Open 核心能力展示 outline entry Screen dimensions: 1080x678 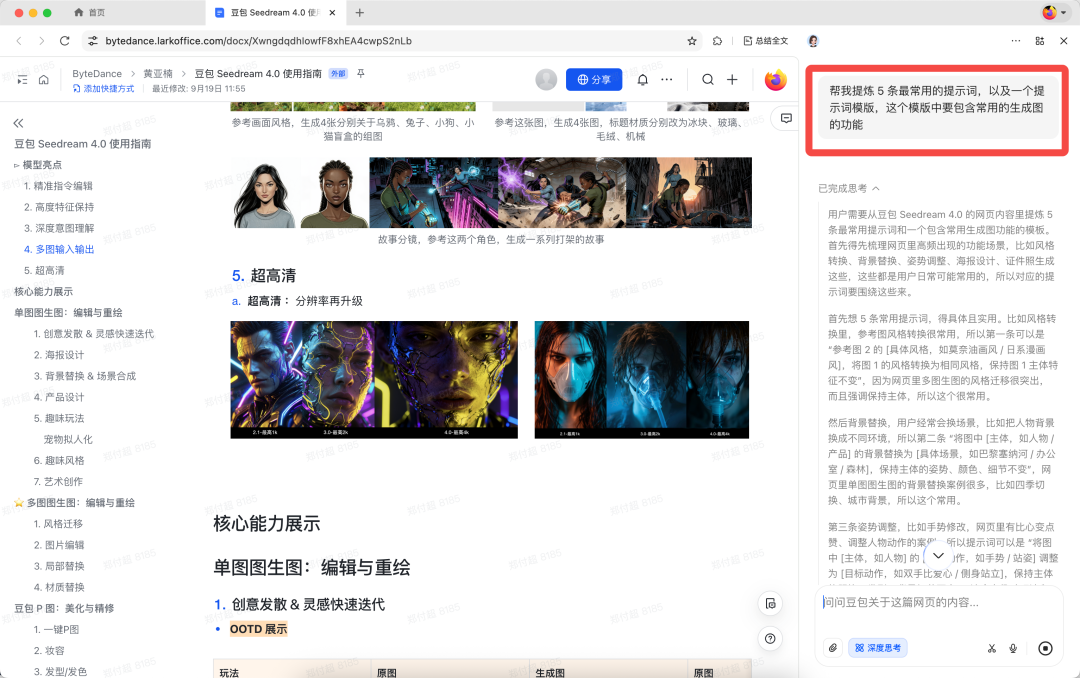pos(43,291)
